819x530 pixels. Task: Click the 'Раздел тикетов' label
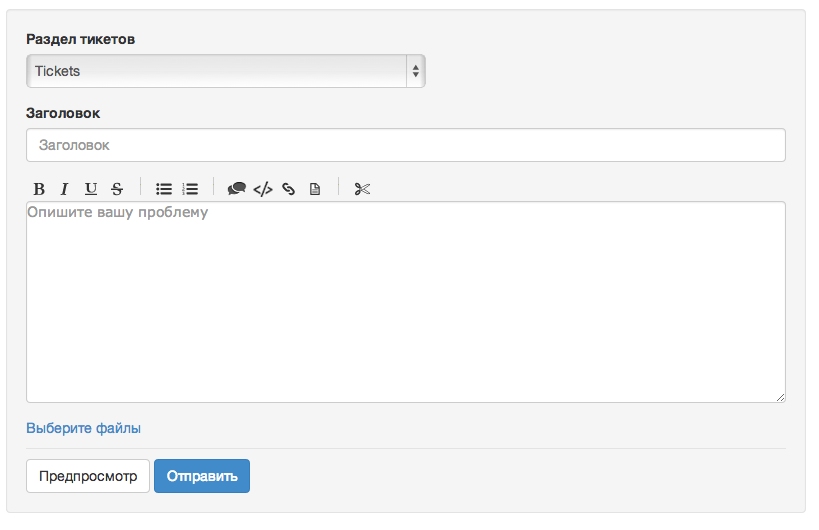pos(80,39)
